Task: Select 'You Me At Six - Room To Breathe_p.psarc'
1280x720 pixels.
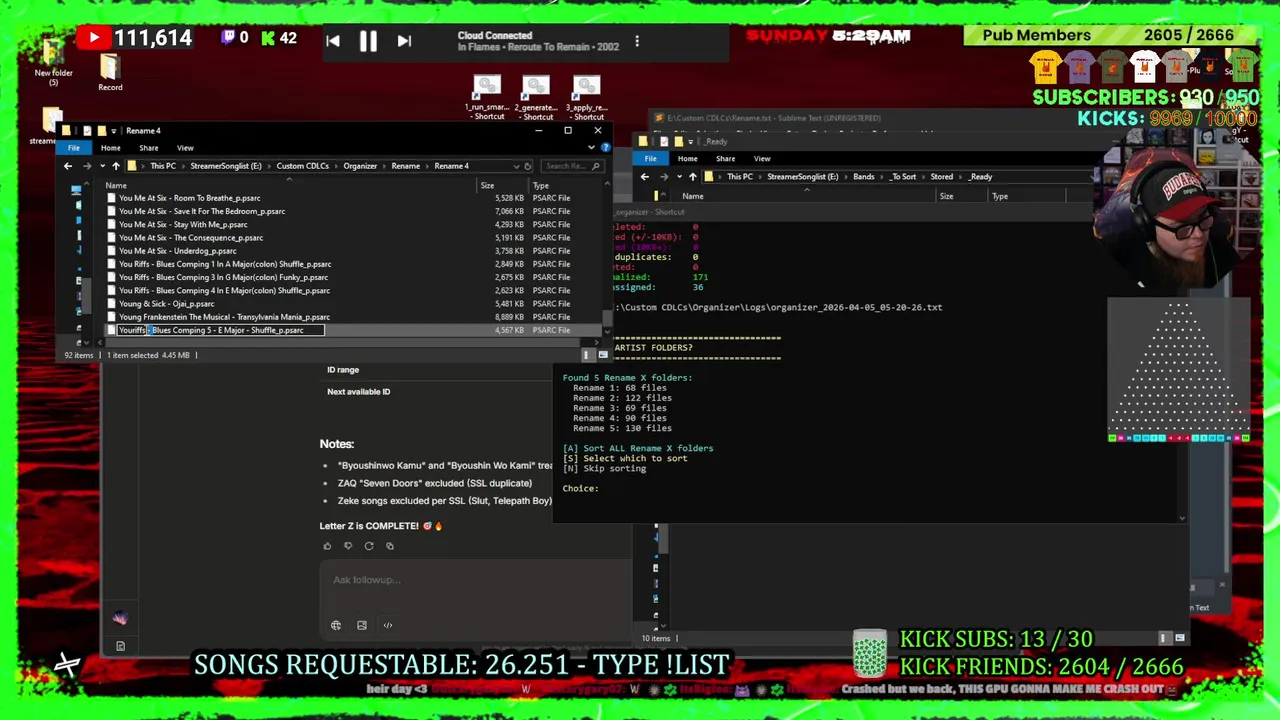Action: pyautogui.click(x=189, y=198)
